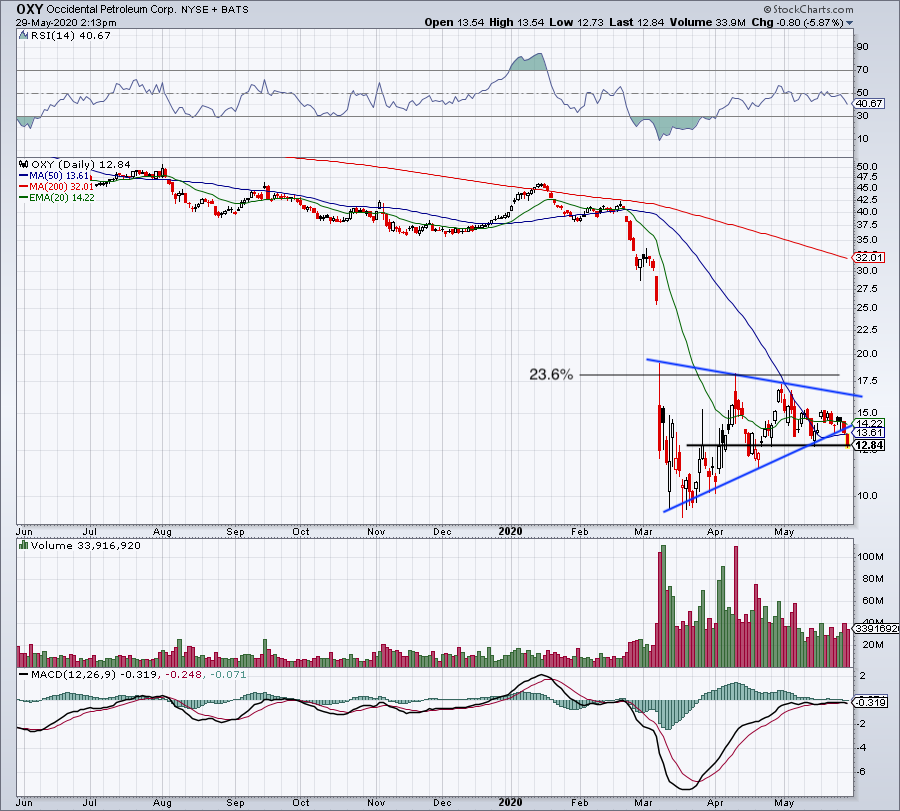
Task: Click the 29-May-2020 2:13pm timestamp
Action: (66, 23)
